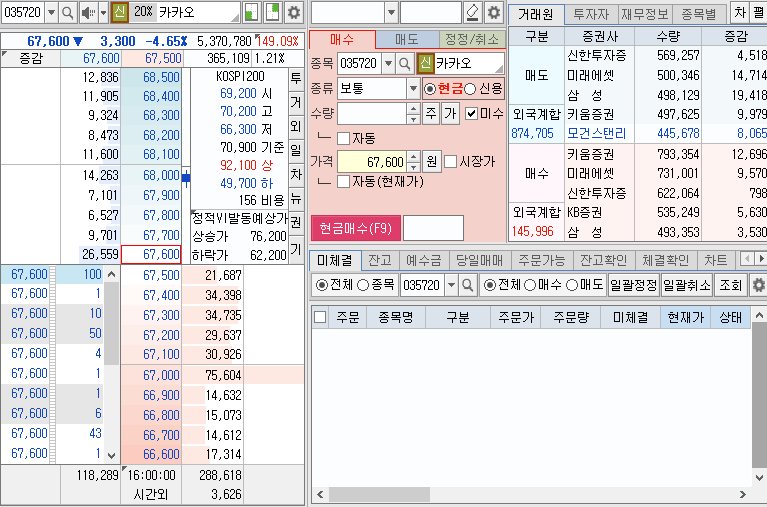Open the 투자자 tab
Viewport: 767px width, 507px height.
point(591,14)
